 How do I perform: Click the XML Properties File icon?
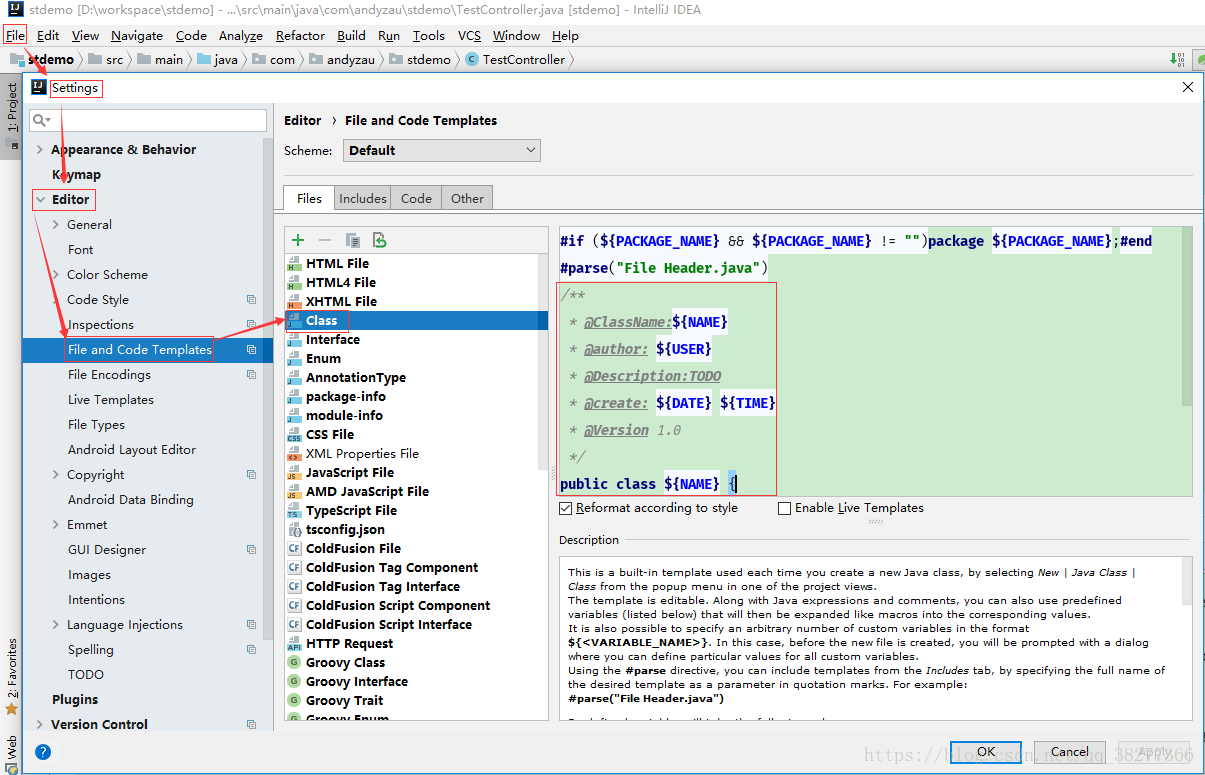[x=294, y=454]
